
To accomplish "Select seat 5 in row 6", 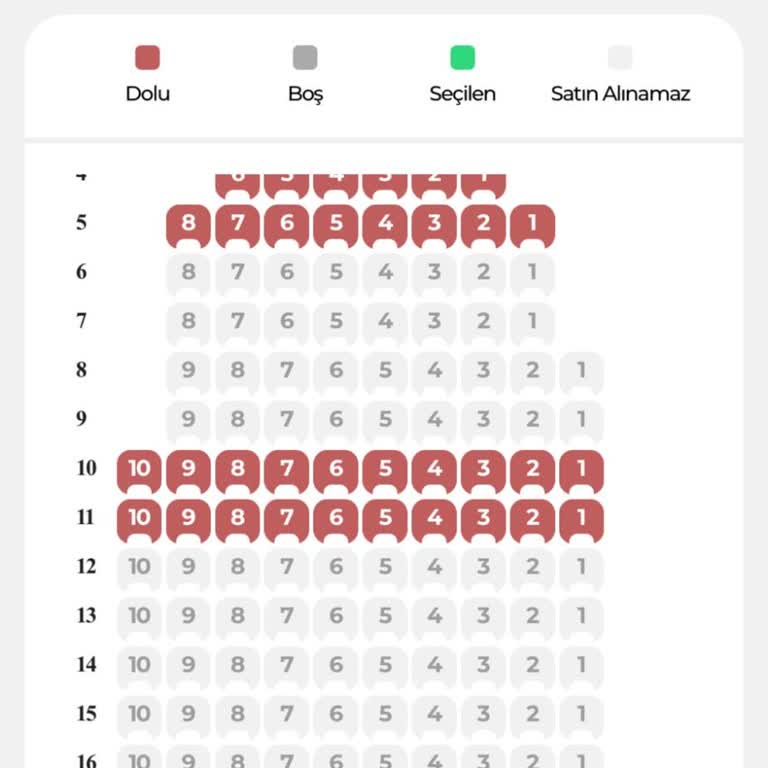I will coord(336,272).
